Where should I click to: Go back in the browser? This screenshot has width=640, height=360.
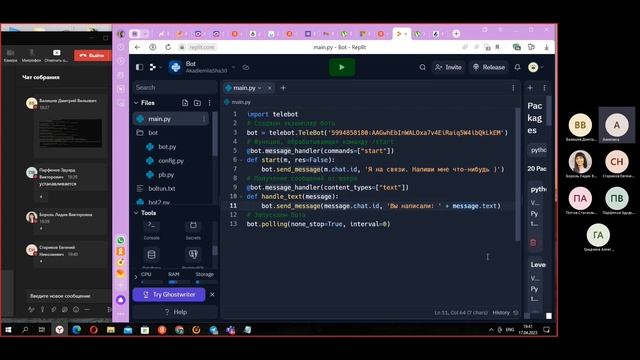[137, 47]
